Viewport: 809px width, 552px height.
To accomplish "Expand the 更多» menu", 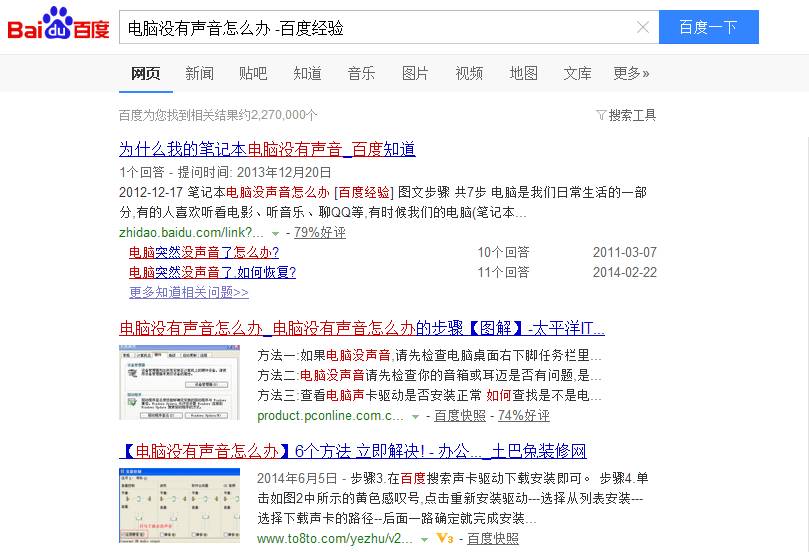I will click(631, 73).
